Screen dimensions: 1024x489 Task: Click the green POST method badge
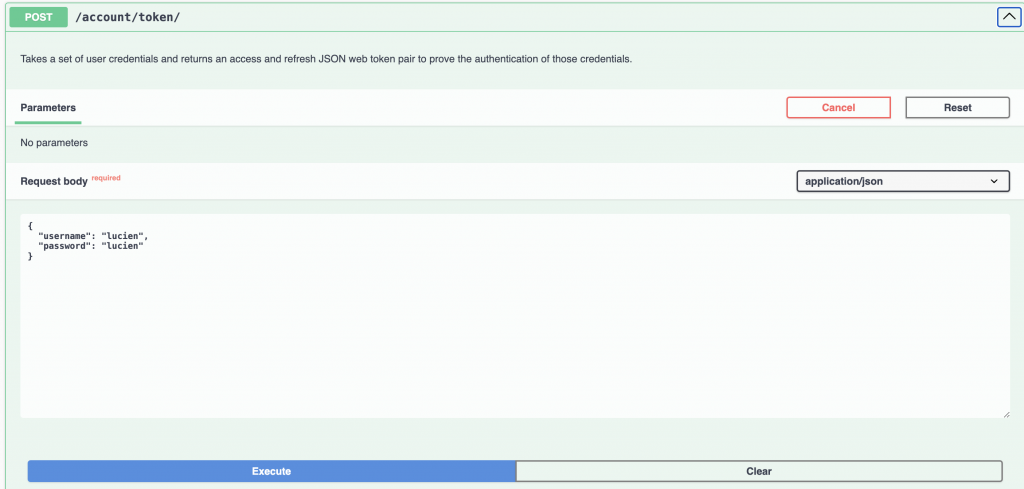(39, 18)
